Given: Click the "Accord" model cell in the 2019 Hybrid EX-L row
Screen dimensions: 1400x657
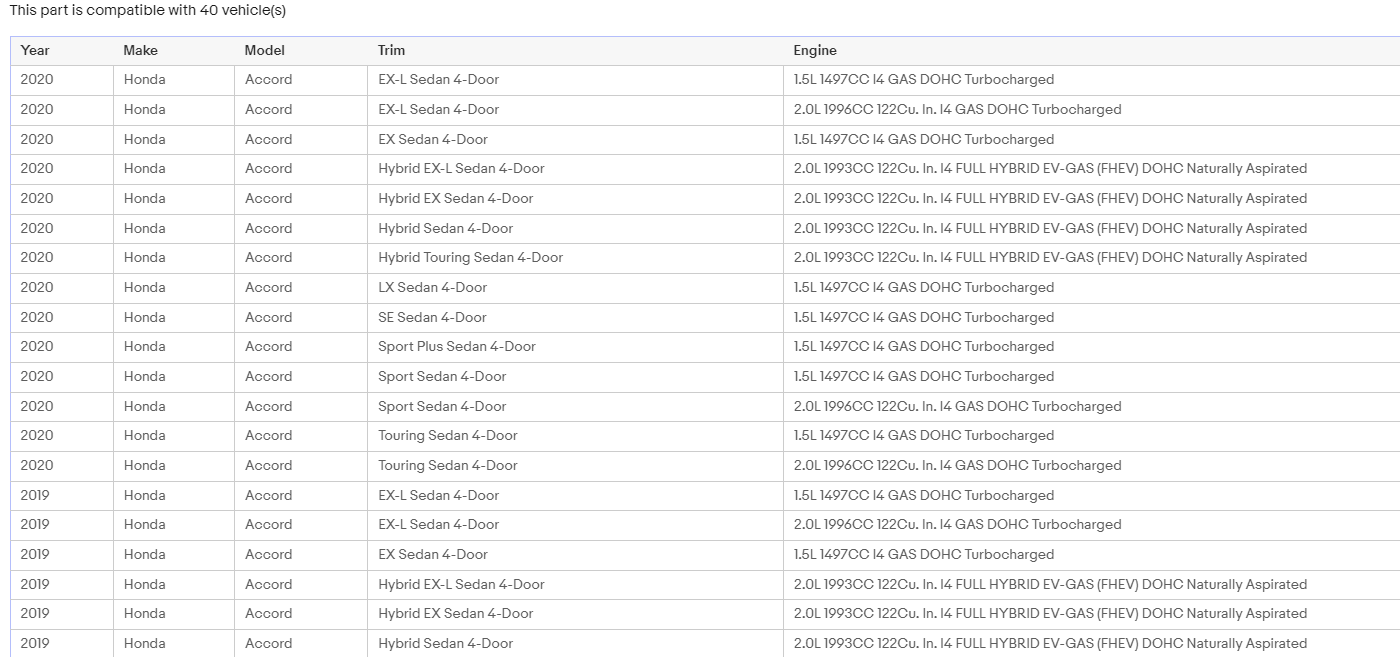Looking at the screenshot, I should pos(301,585).
